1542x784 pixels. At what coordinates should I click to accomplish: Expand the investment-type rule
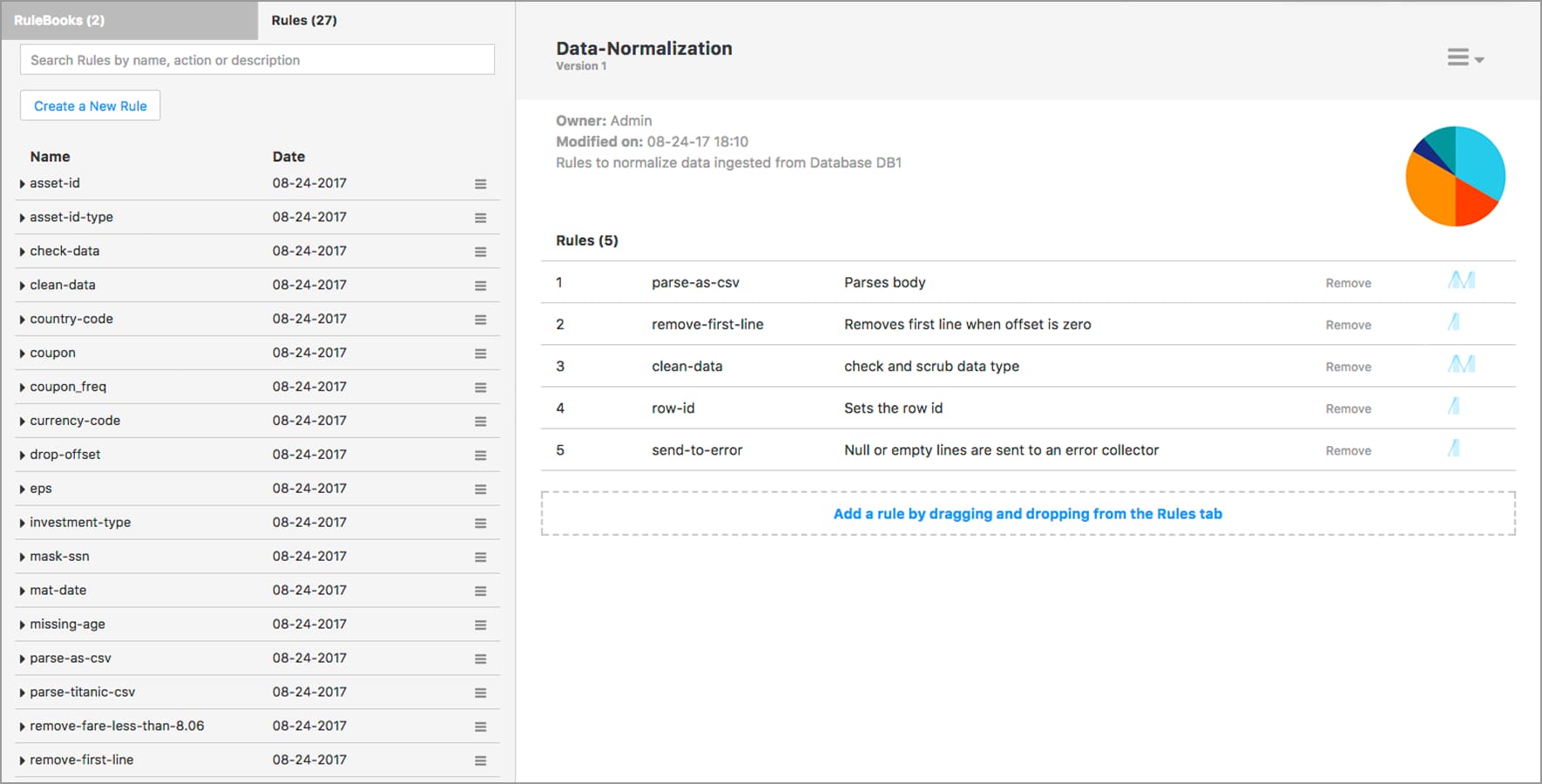point(22,524)
